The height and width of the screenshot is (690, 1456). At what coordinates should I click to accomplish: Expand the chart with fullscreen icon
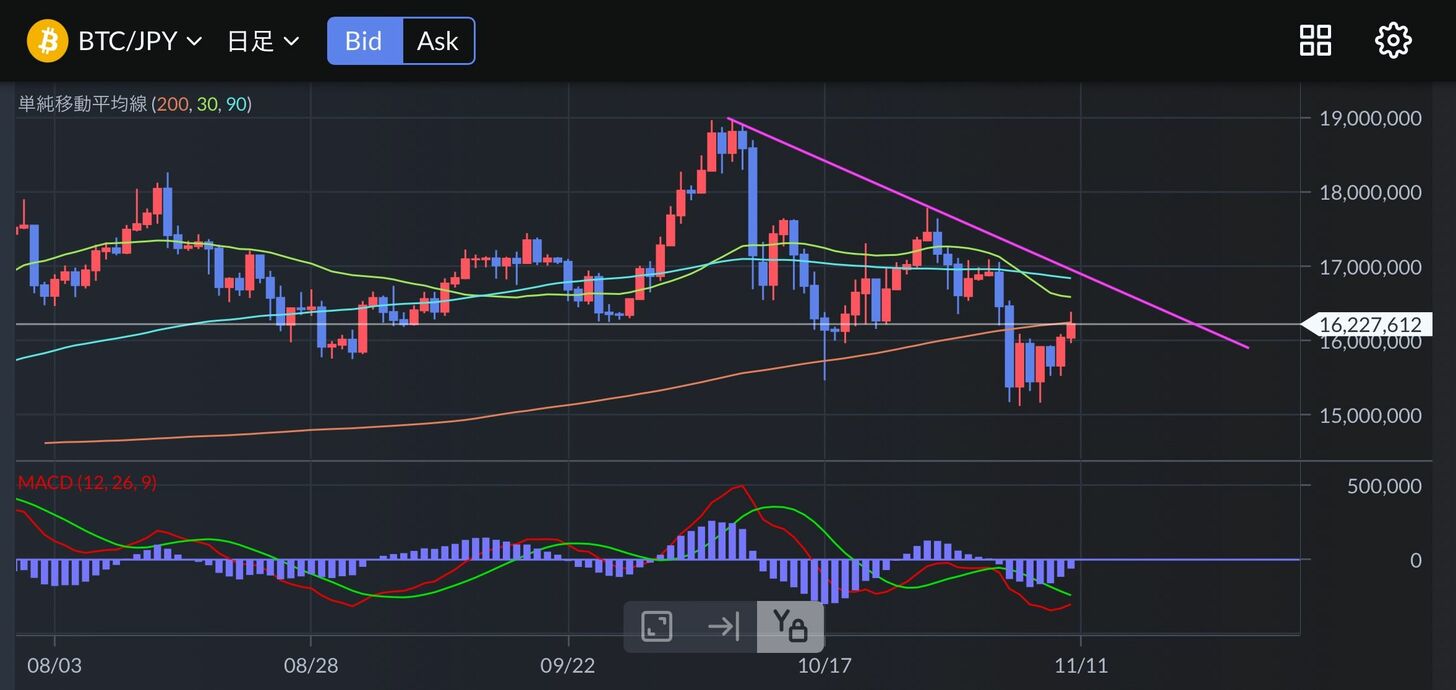[657, 627]
